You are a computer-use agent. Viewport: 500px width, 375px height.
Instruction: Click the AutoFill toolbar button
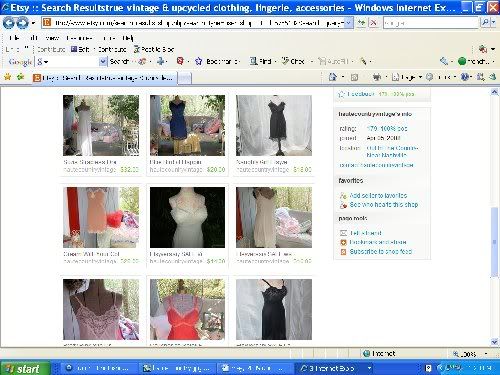point(333,61)
